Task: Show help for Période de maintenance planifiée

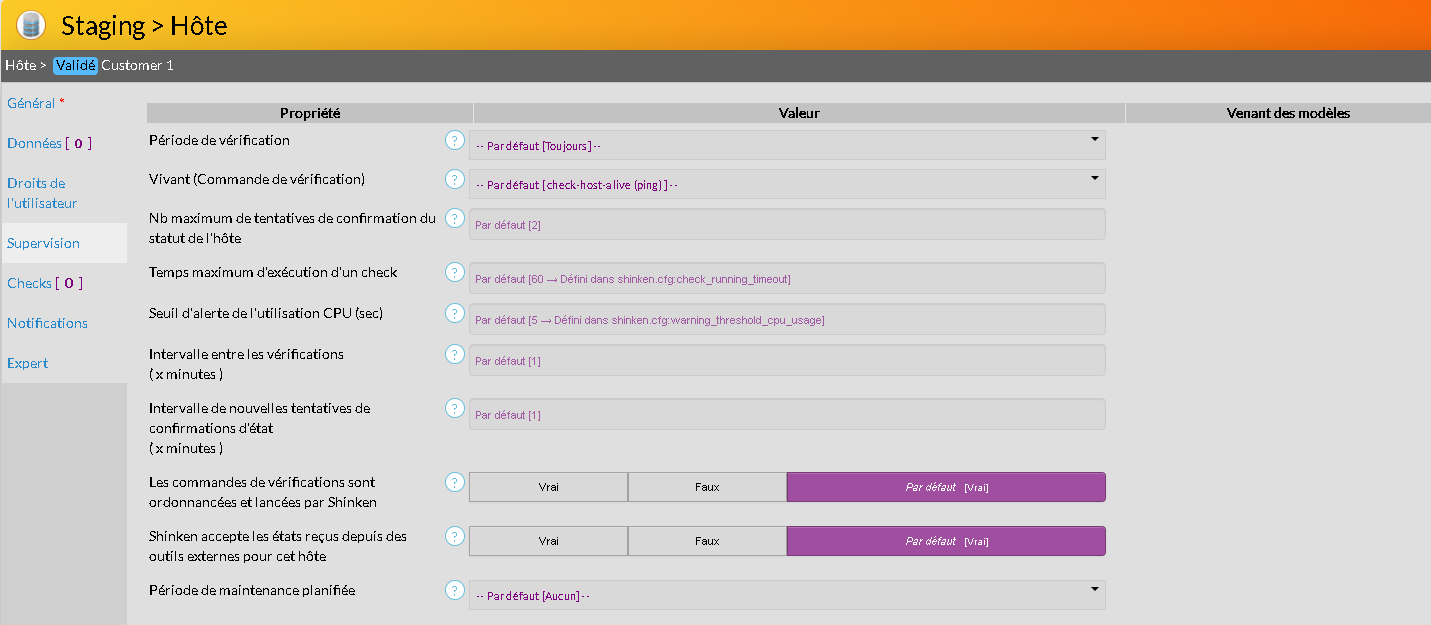Action: tap(455, 591)
